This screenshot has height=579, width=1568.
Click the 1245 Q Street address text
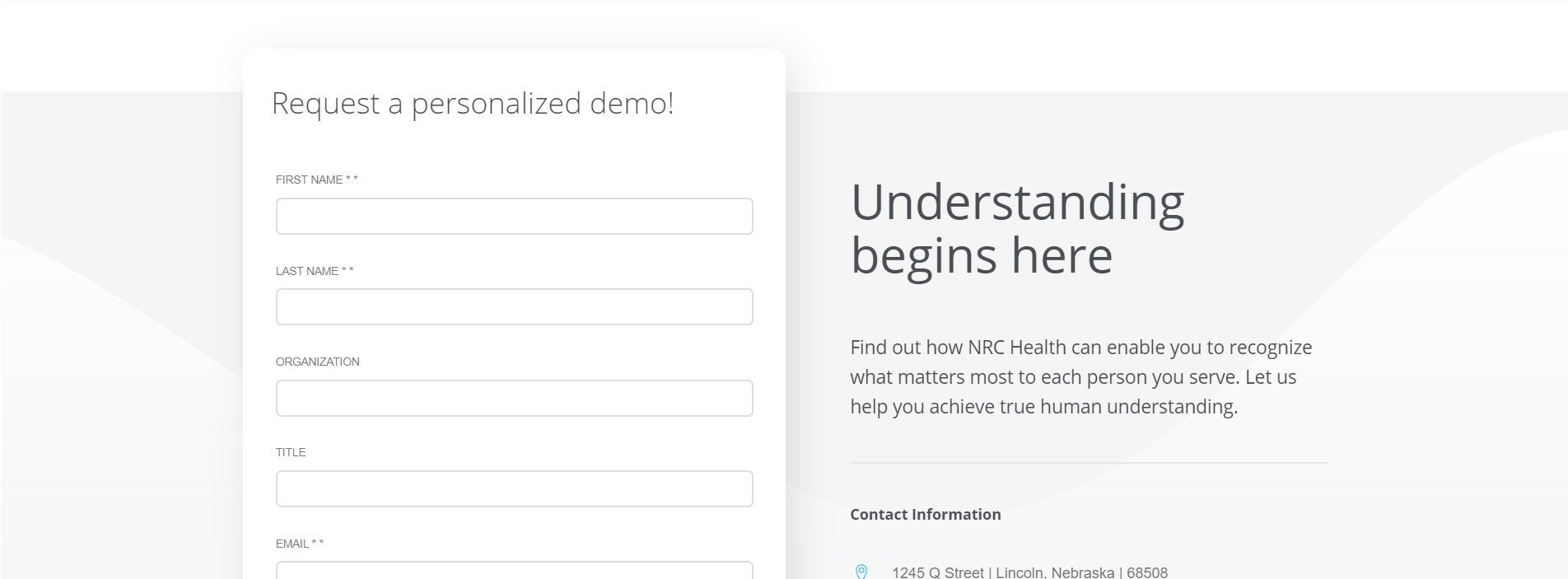point(1029,572)
